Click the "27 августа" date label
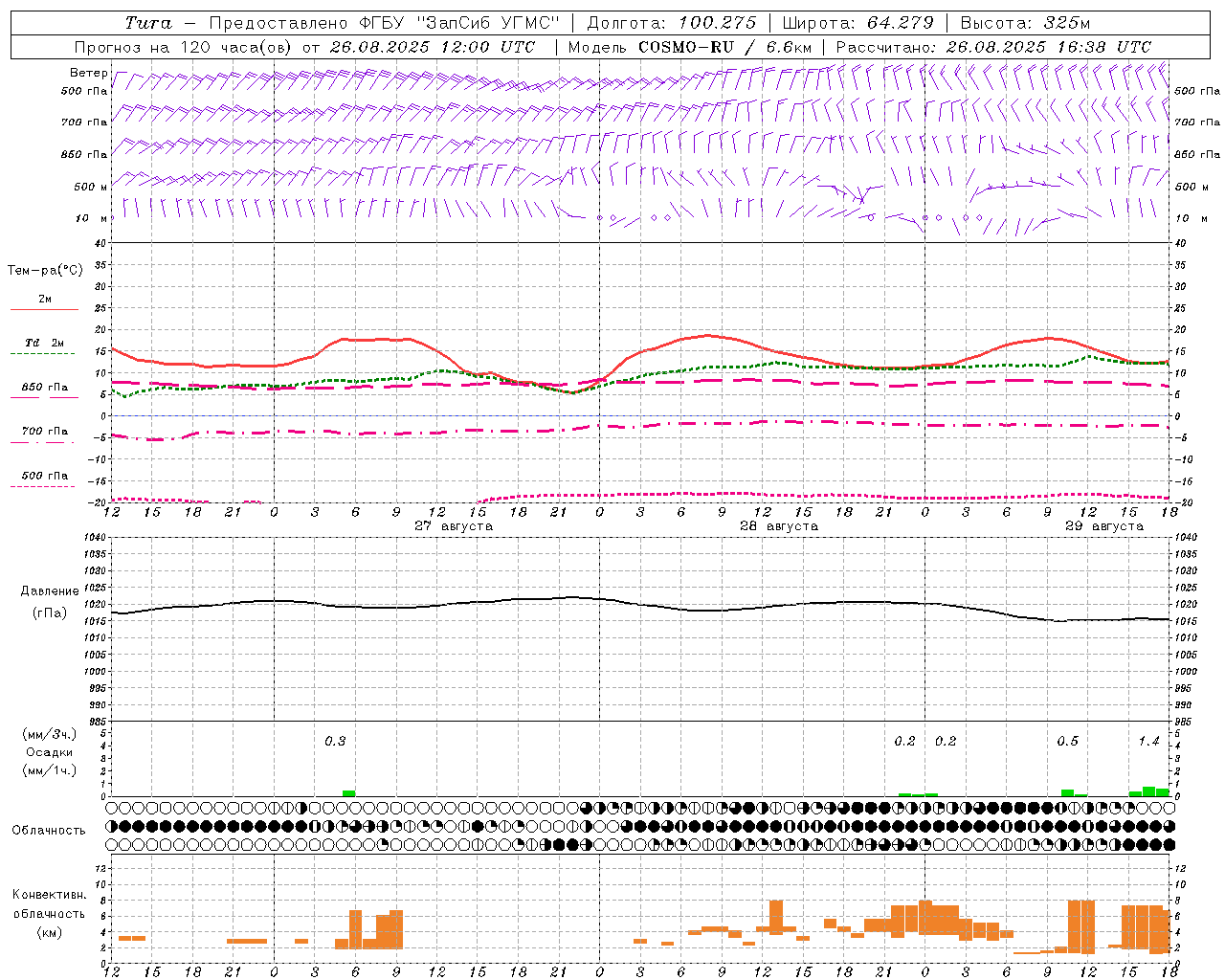 tap(454, 526)
